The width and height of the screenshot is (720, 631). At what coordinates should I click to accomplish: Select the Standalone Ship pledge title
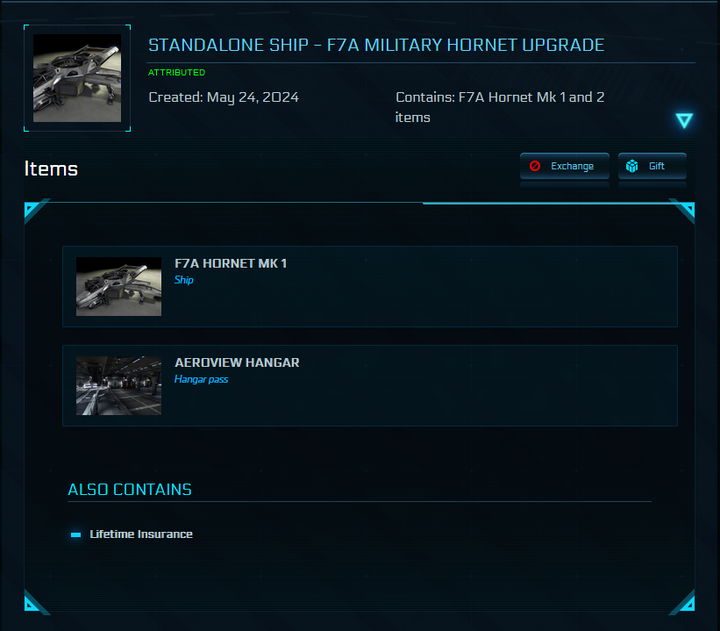point(376,45)
